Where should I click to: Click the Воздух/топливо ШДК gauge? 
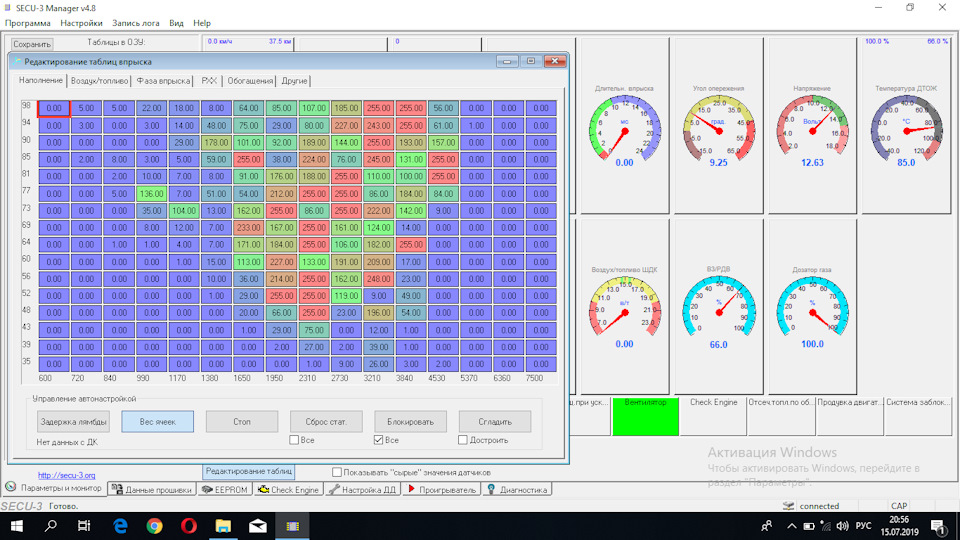624,307
